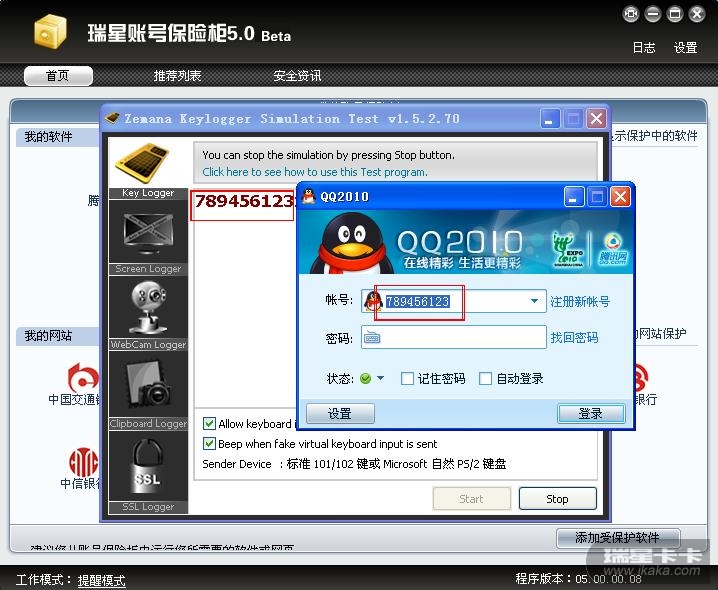This screenshot has width=718, height=590.
Task: Click the QQ 登录 login button
Action: coord(591,414)
